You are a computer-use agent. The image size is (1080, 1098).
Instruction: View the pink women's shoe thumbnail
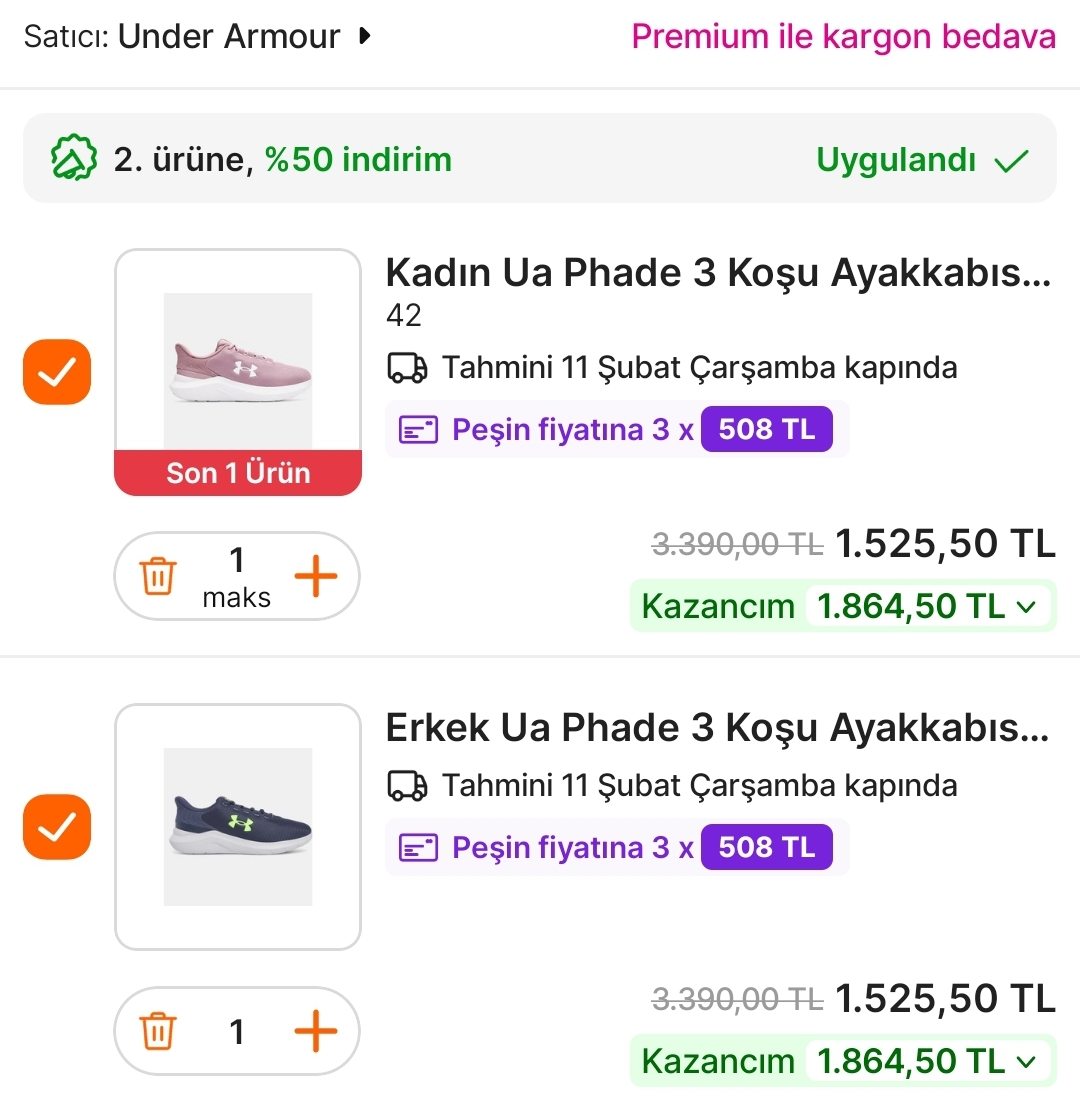(x=238, y=362)
